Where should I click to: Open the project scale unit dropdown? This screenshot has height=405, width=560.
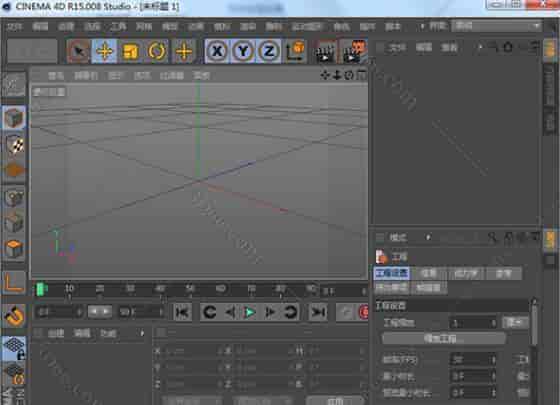tap(515, 323)
